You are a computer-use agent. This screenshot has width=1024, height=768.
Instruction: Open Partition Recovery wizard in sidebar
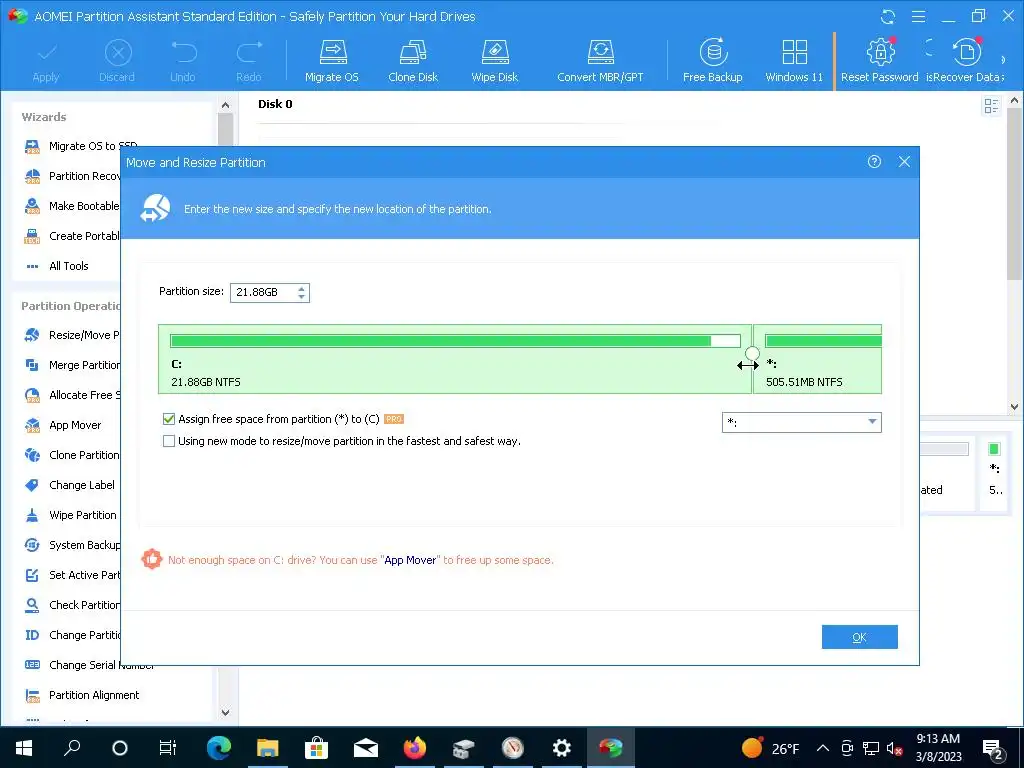click(73, 176)
